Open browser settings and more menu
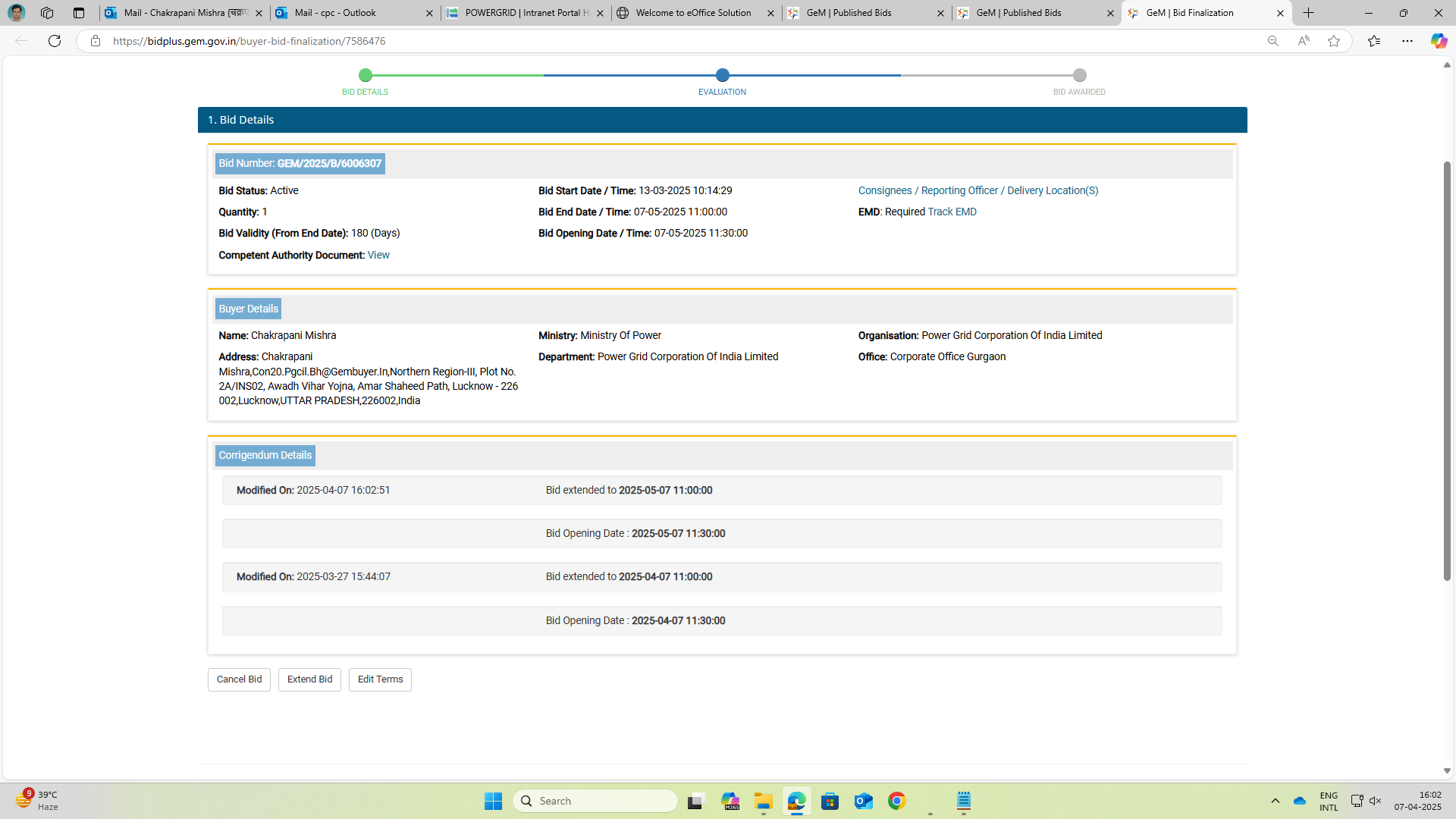 1407,41
